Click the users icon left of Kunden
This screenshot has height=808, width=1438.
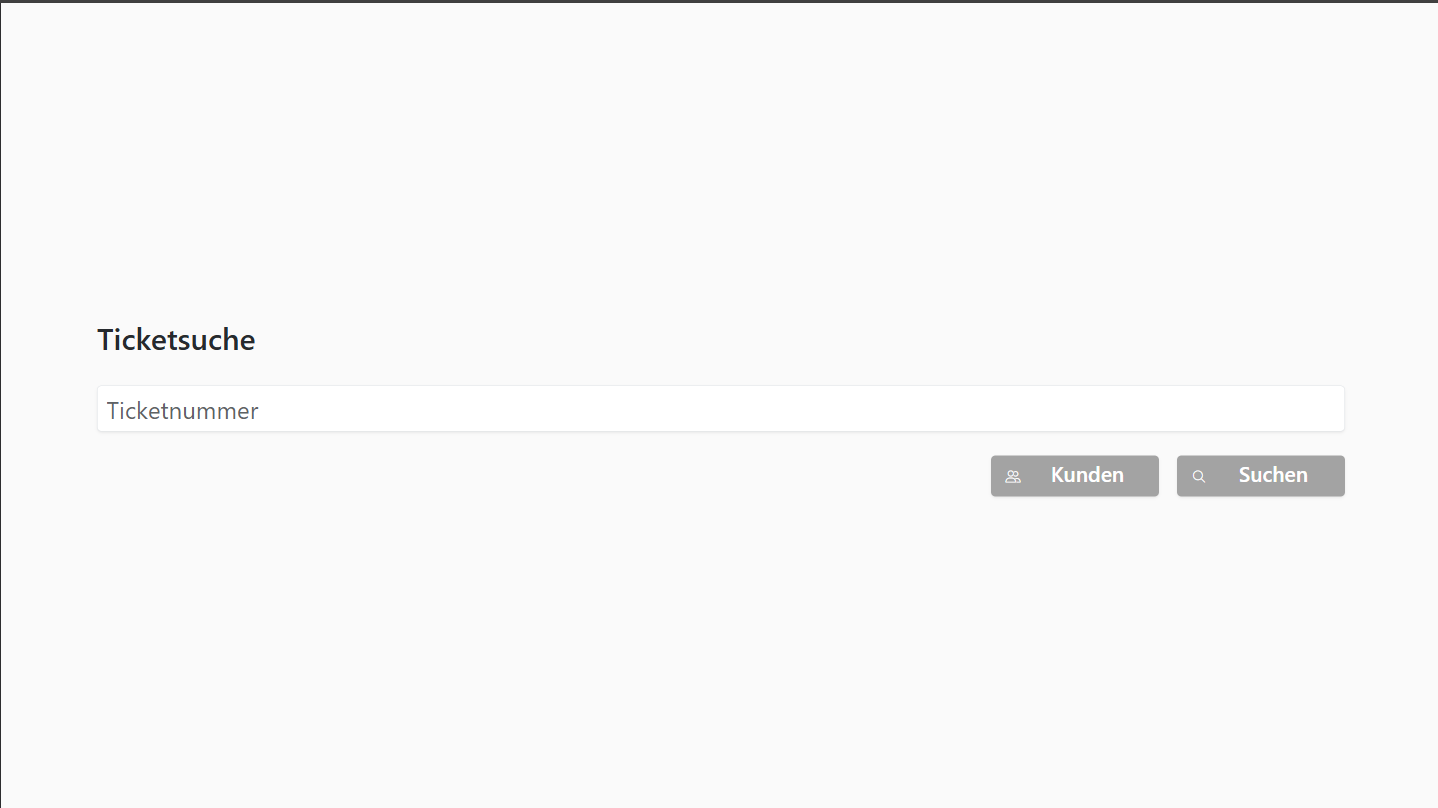tap(1013, 476)
